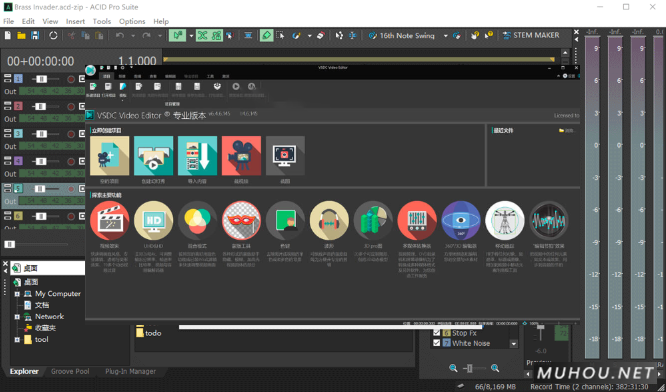The image size is (666, 392).
Task: Toggle the Stop Fx checkbox
Action: click(x=436, y=333)
